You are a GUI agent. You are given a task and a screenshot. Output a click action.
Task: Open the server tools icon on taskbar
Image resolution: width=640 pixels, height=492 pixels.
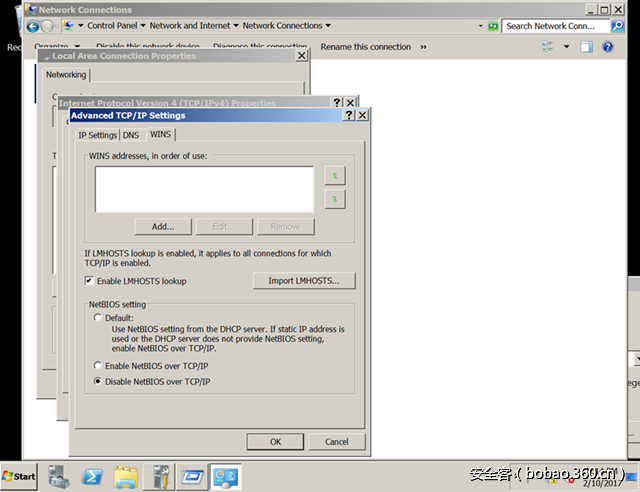(160, 477)
